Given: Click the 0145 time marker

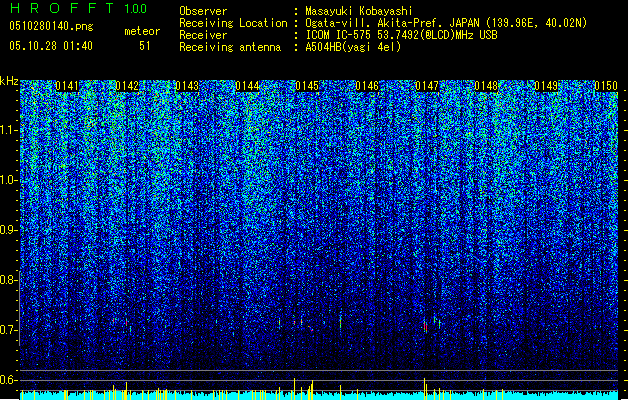Looking at the screenshot, I should [307, 86].
